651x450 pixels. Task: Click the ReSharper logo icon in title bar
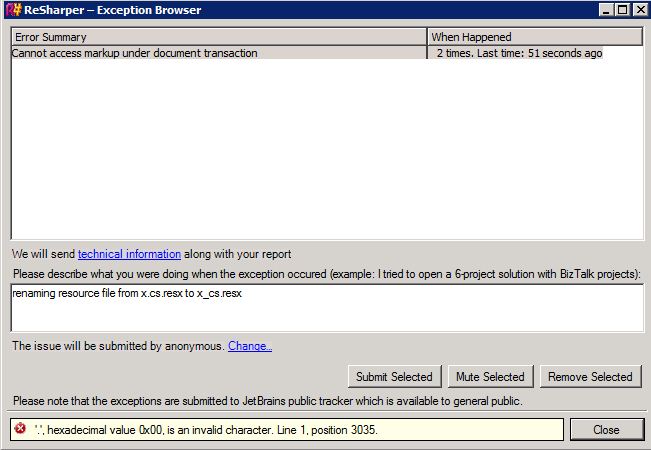tap(14, 10)
